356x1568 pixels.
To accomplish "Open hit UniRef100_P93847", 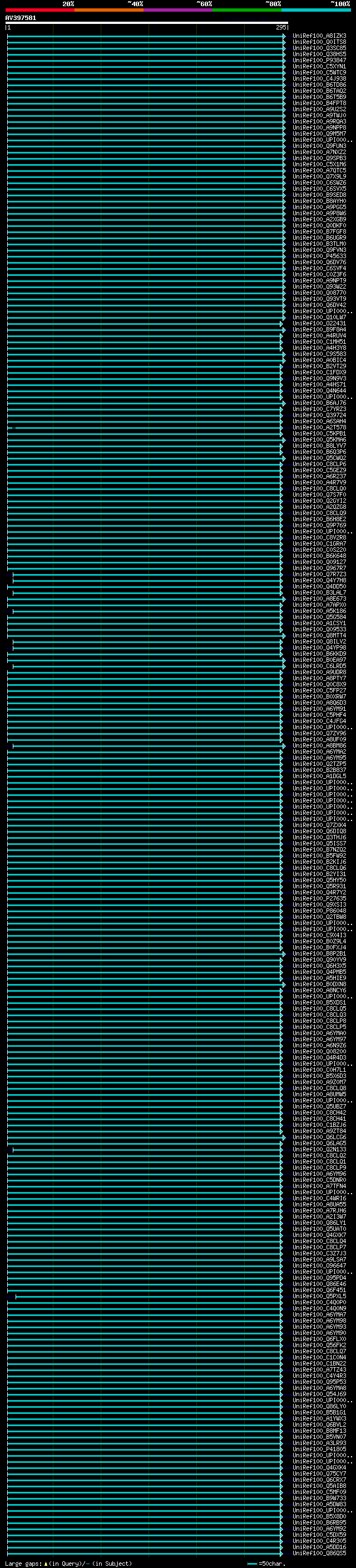I will [319, 60].
